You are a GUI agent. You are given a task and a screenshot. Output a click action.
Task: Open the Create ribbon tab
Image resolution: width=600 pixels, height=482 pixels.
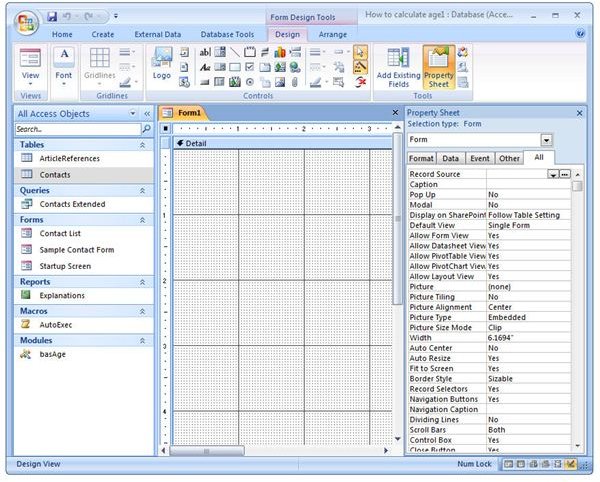point(103,34)
